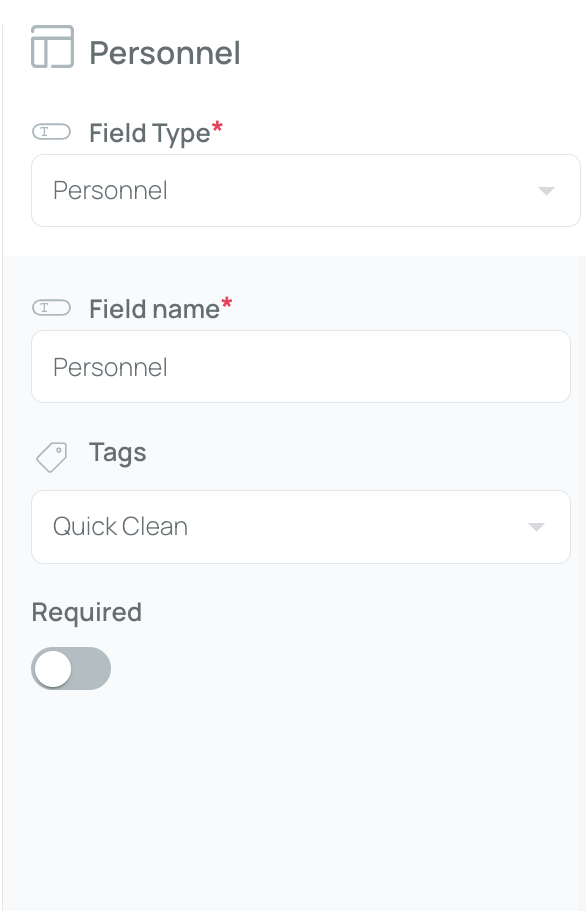
Task: Select the Personnel panel heading text
Action: pos(165,53)
